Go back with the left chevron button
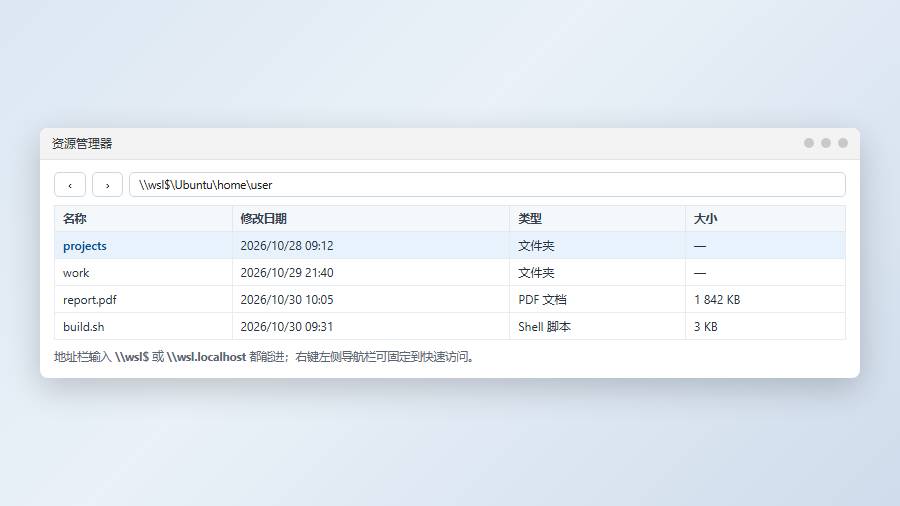 70,185
